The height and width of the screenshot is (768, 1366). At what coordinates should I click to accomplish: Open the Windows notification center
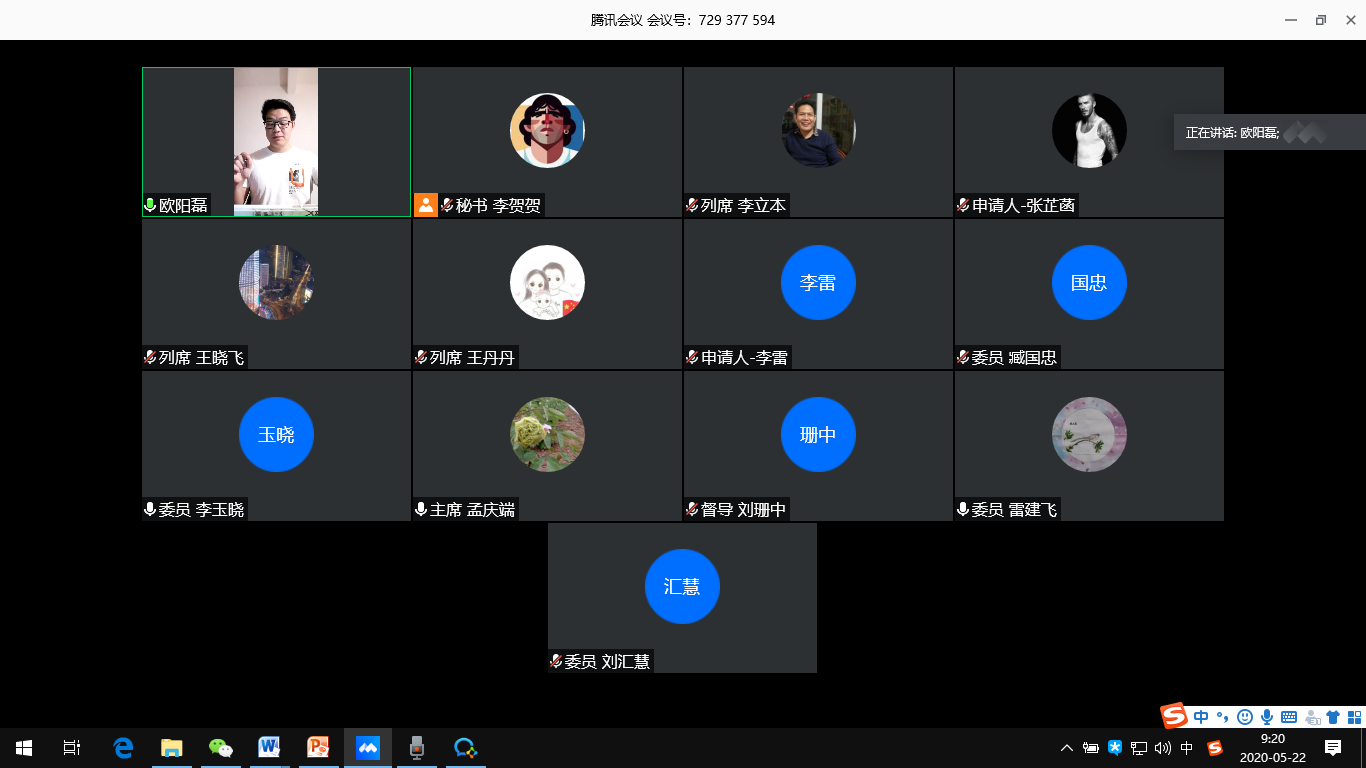[x=1333, y=747]
